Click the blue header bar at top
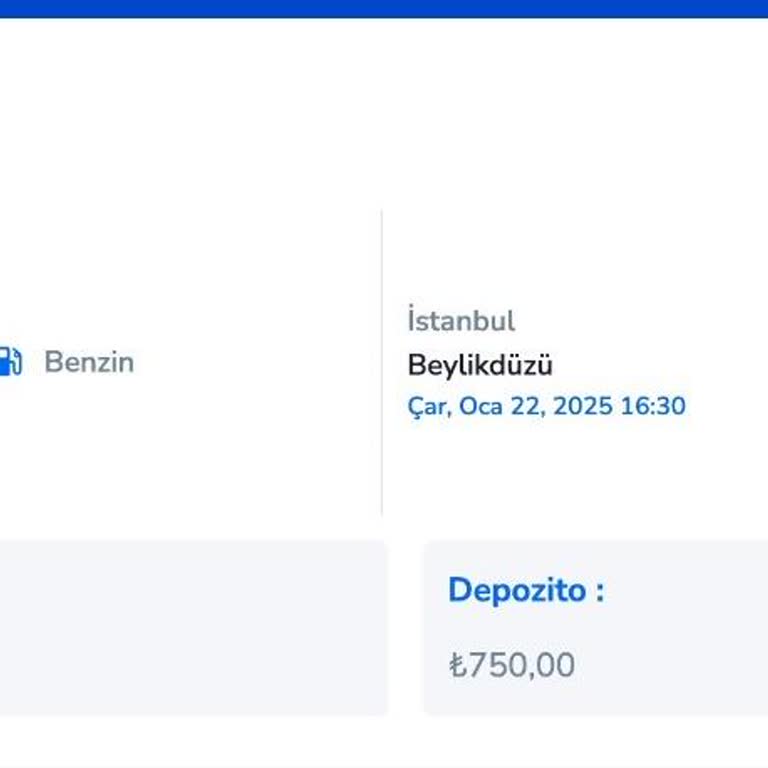 [x=384, y=8]
